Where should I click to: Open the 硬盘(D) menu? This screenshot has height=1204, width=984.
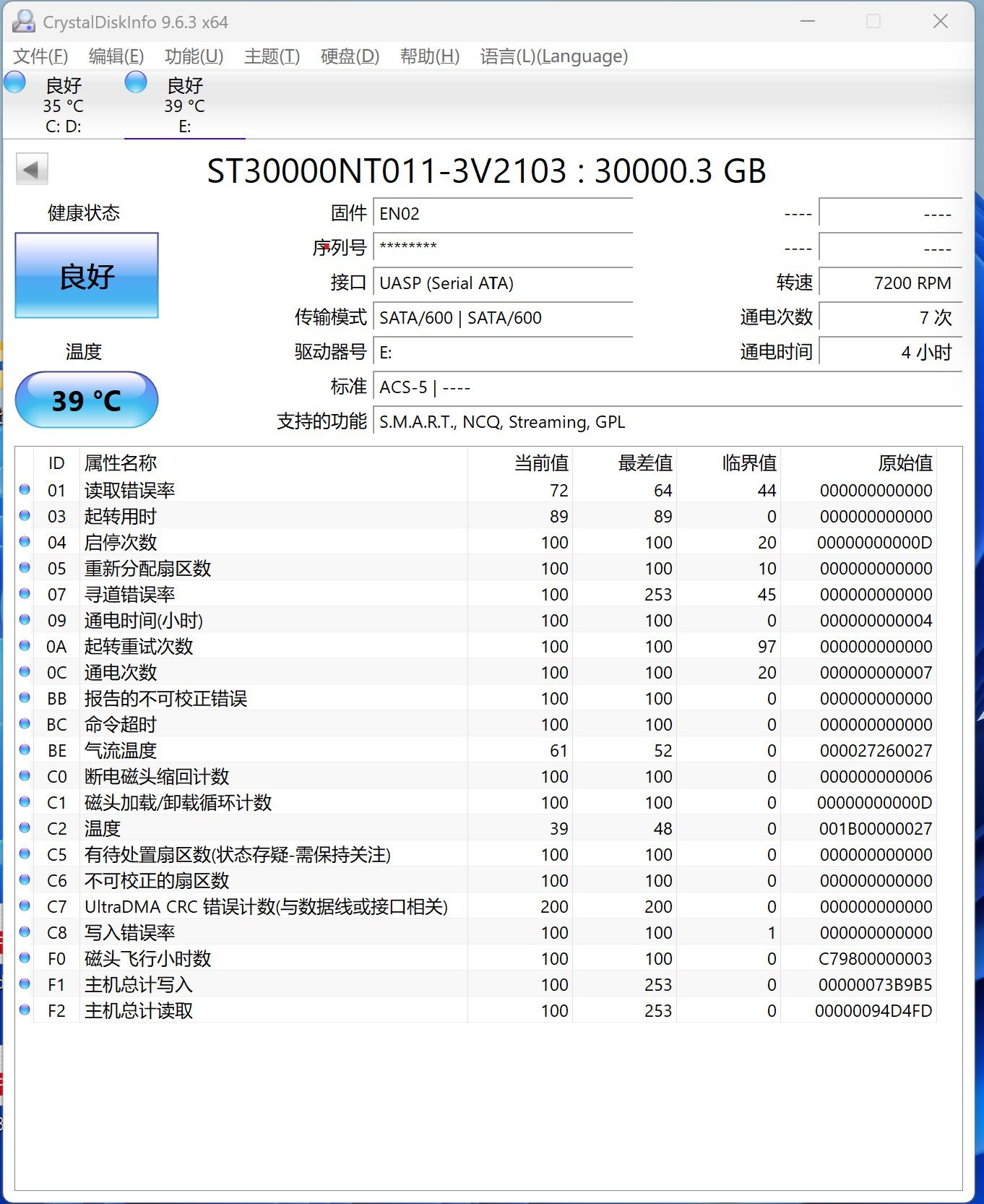[350, 56]
